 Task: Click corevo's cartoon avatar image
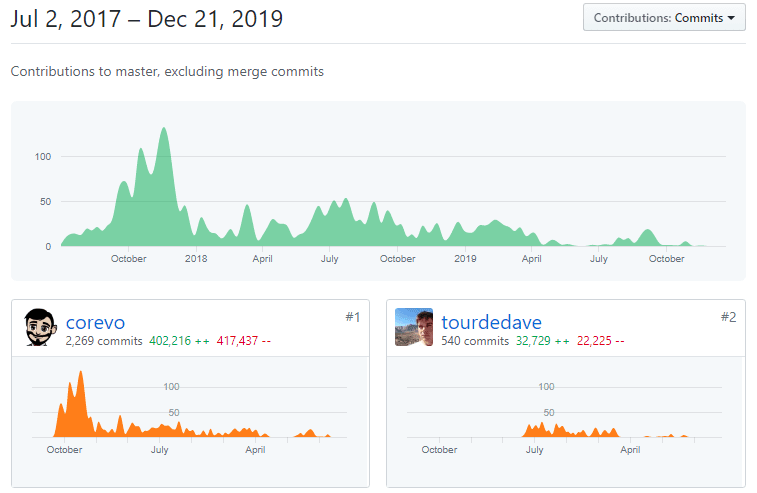tap(42, 328)
